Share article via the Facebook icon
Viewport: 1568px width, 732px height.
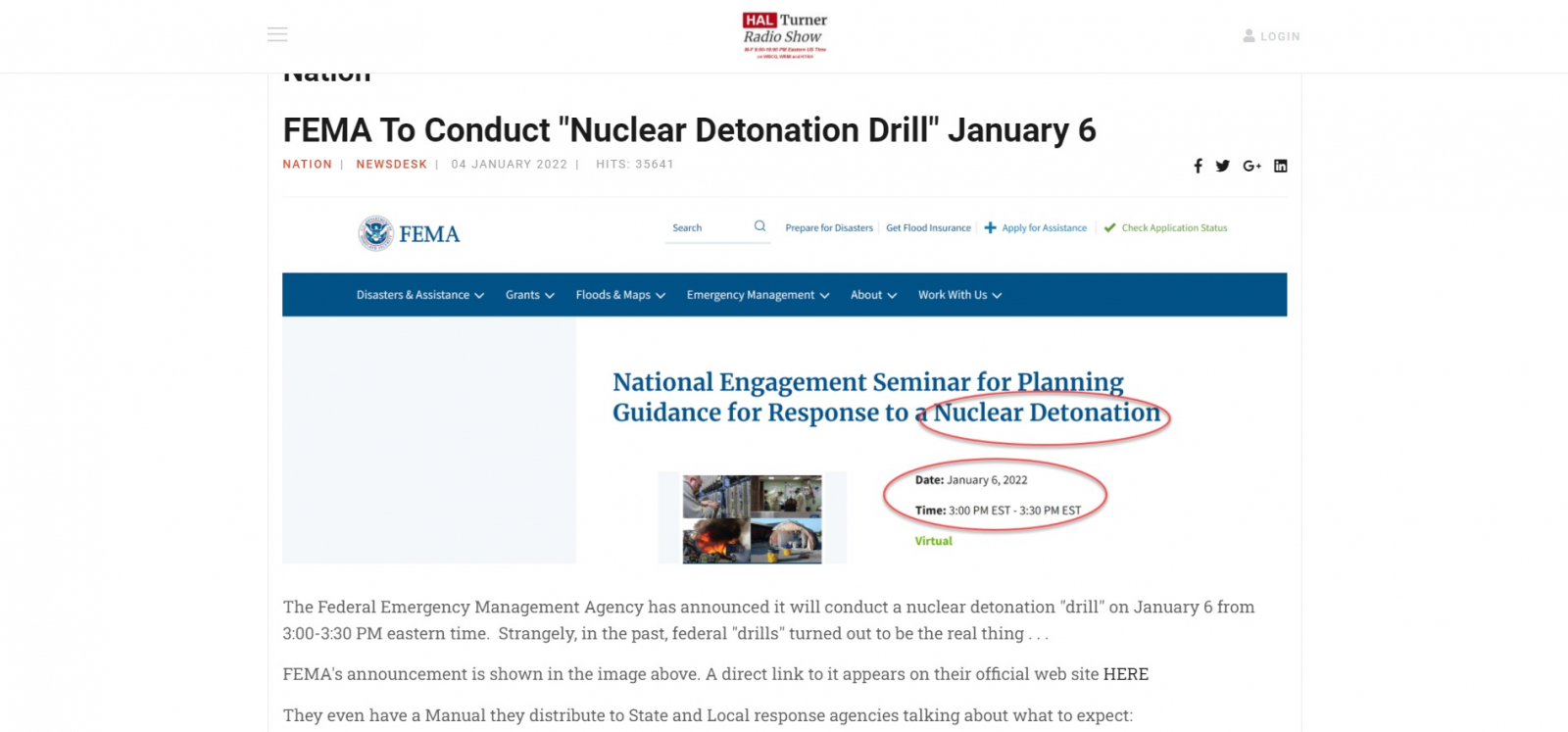[x=1198, y=166]
